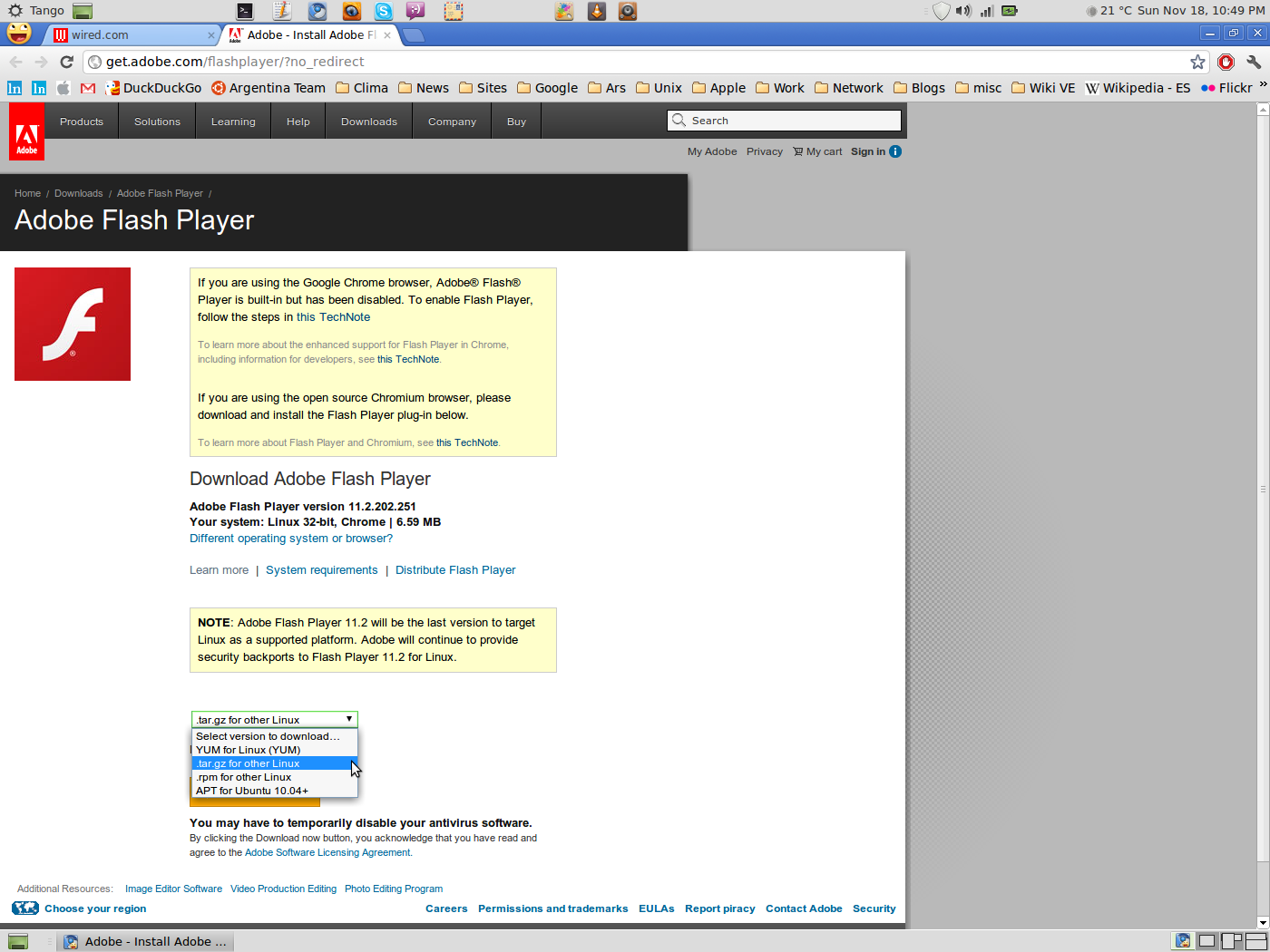Open the Privacy link in header
Image resolution: width=1270 pixels, height=952 pixels.
pos(765,151)
